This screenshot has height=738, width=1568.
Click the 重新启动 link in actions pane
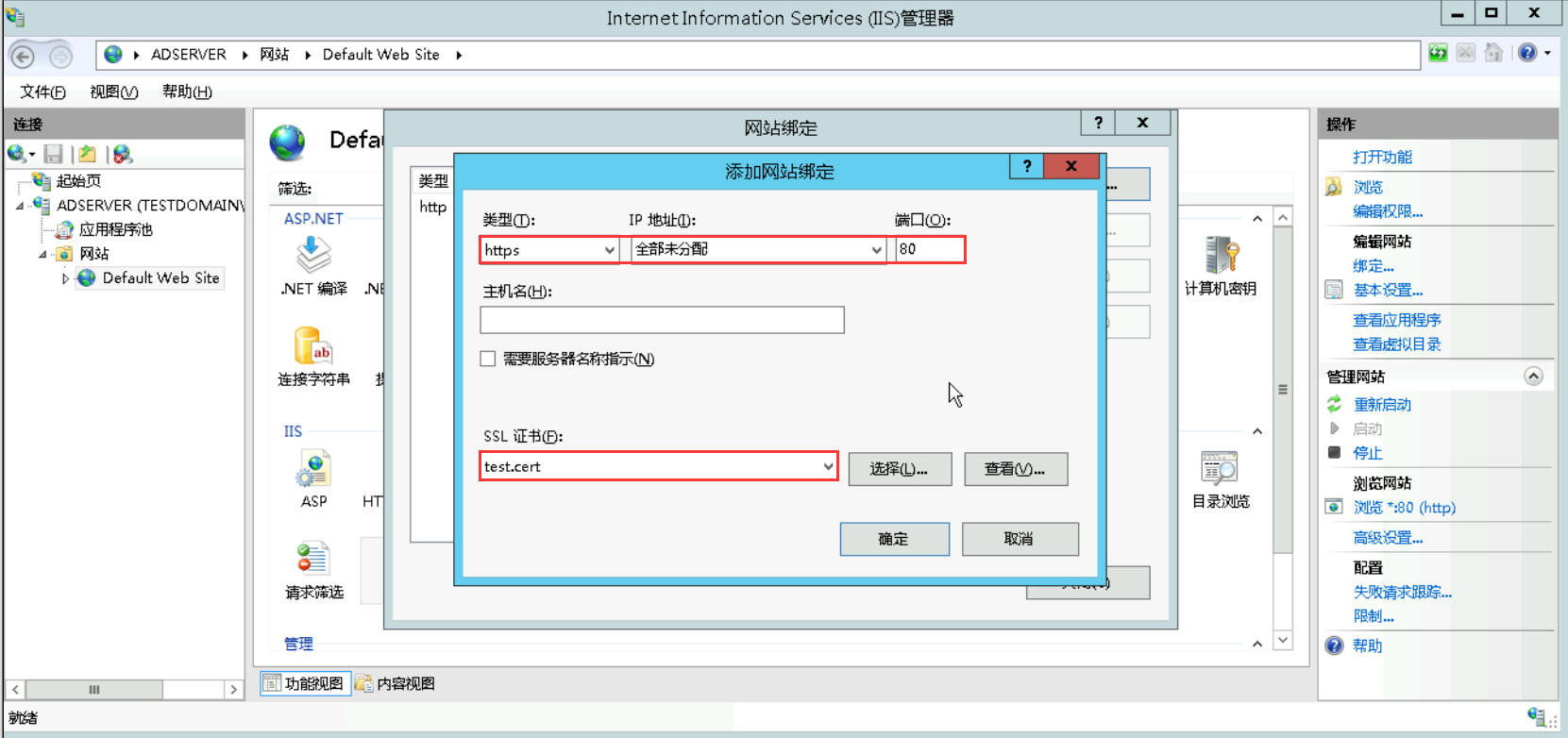tap(1382, 404)
